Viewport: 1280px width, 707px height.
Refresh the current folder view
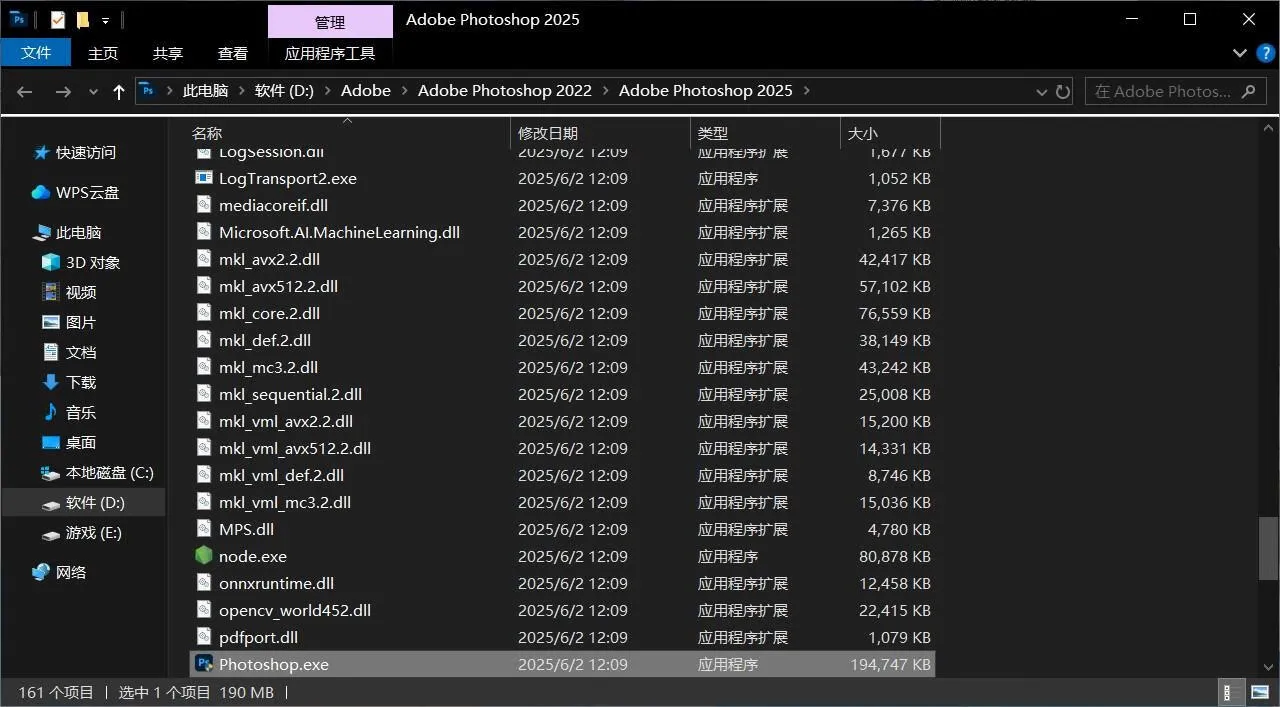[x=1063, y=91]
